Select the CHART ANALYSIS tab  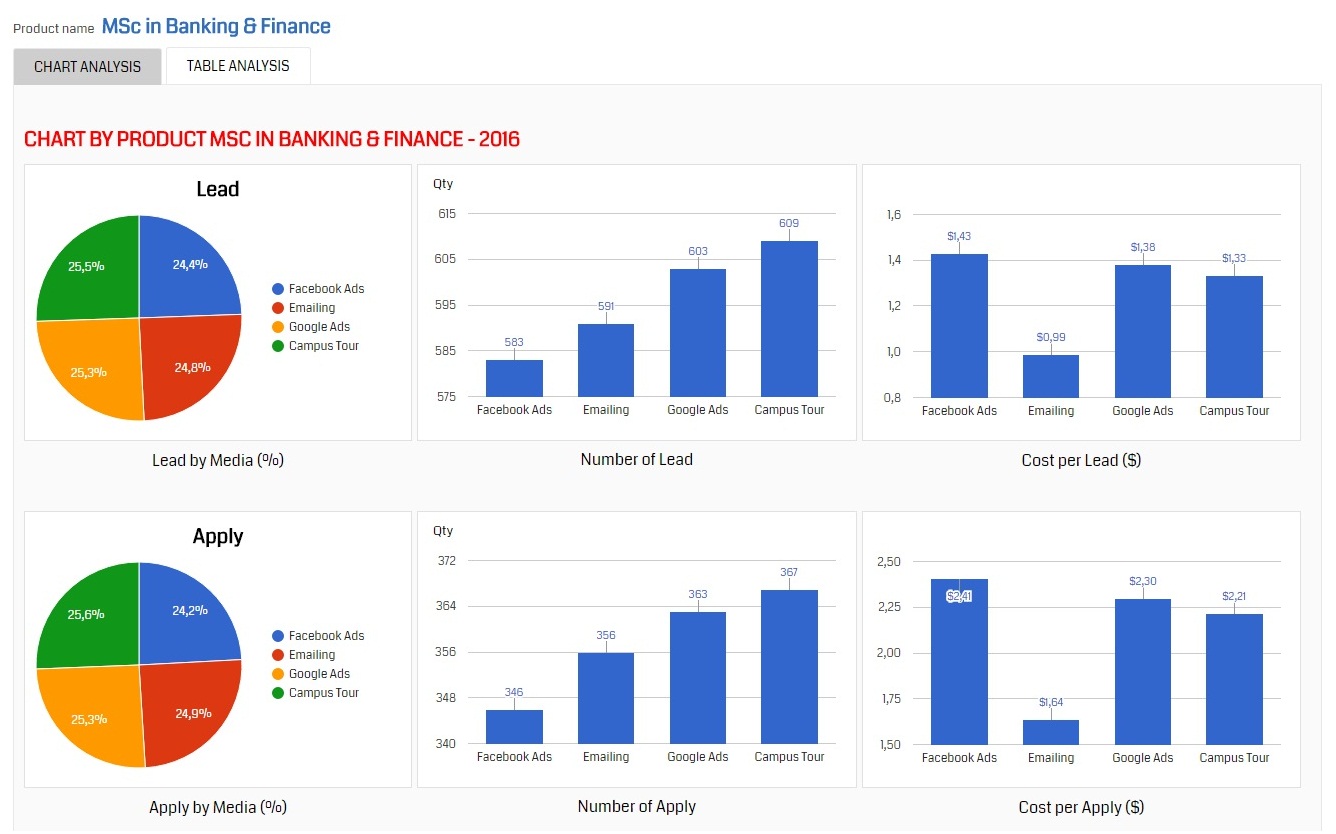(x=87, y=67)
